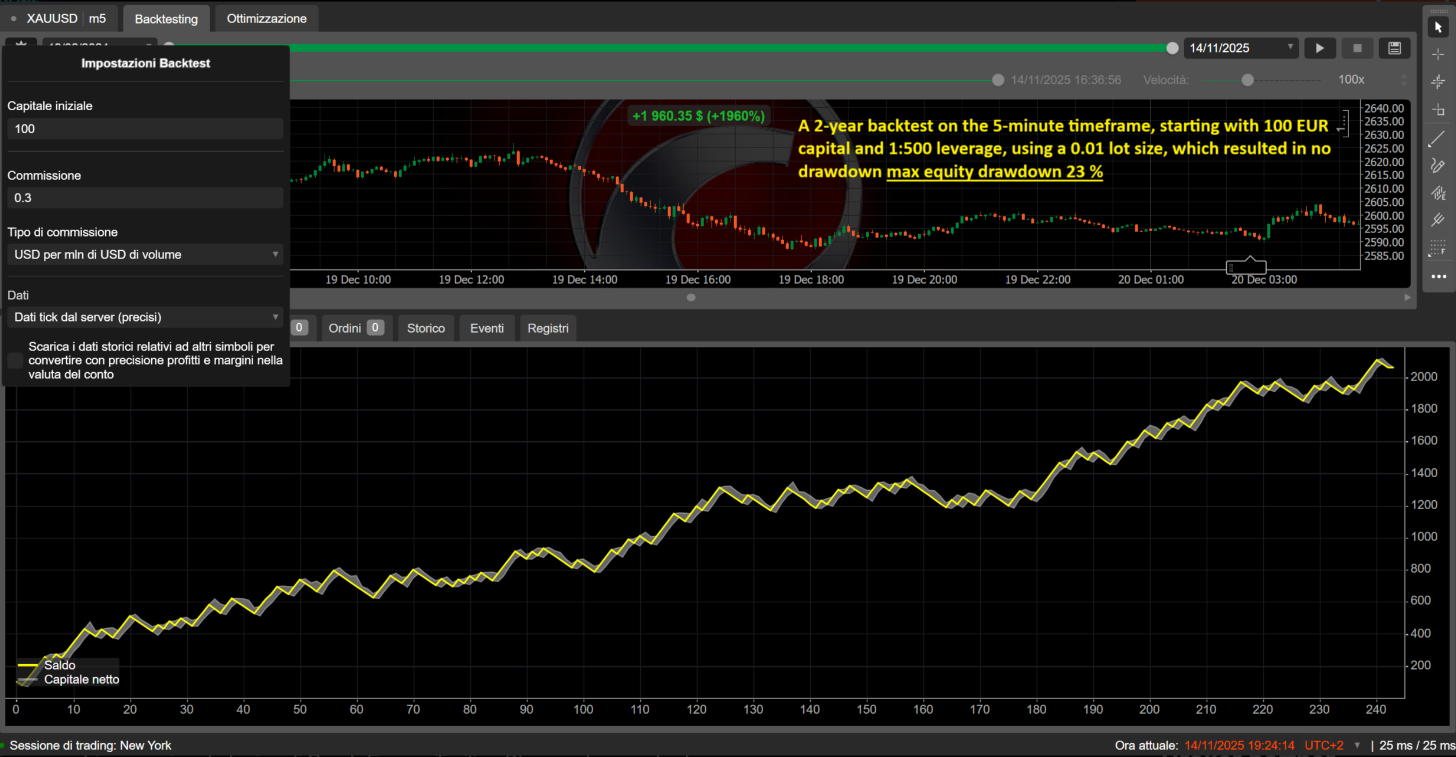Click the 25 ms / 25 ms latency indicator

1415,745
